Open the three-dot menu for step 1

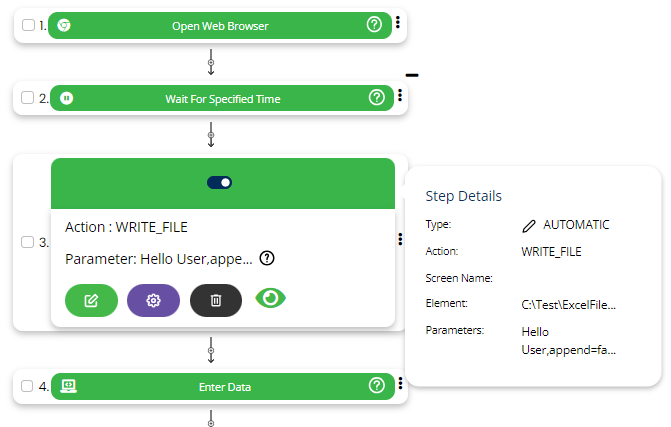398,22
